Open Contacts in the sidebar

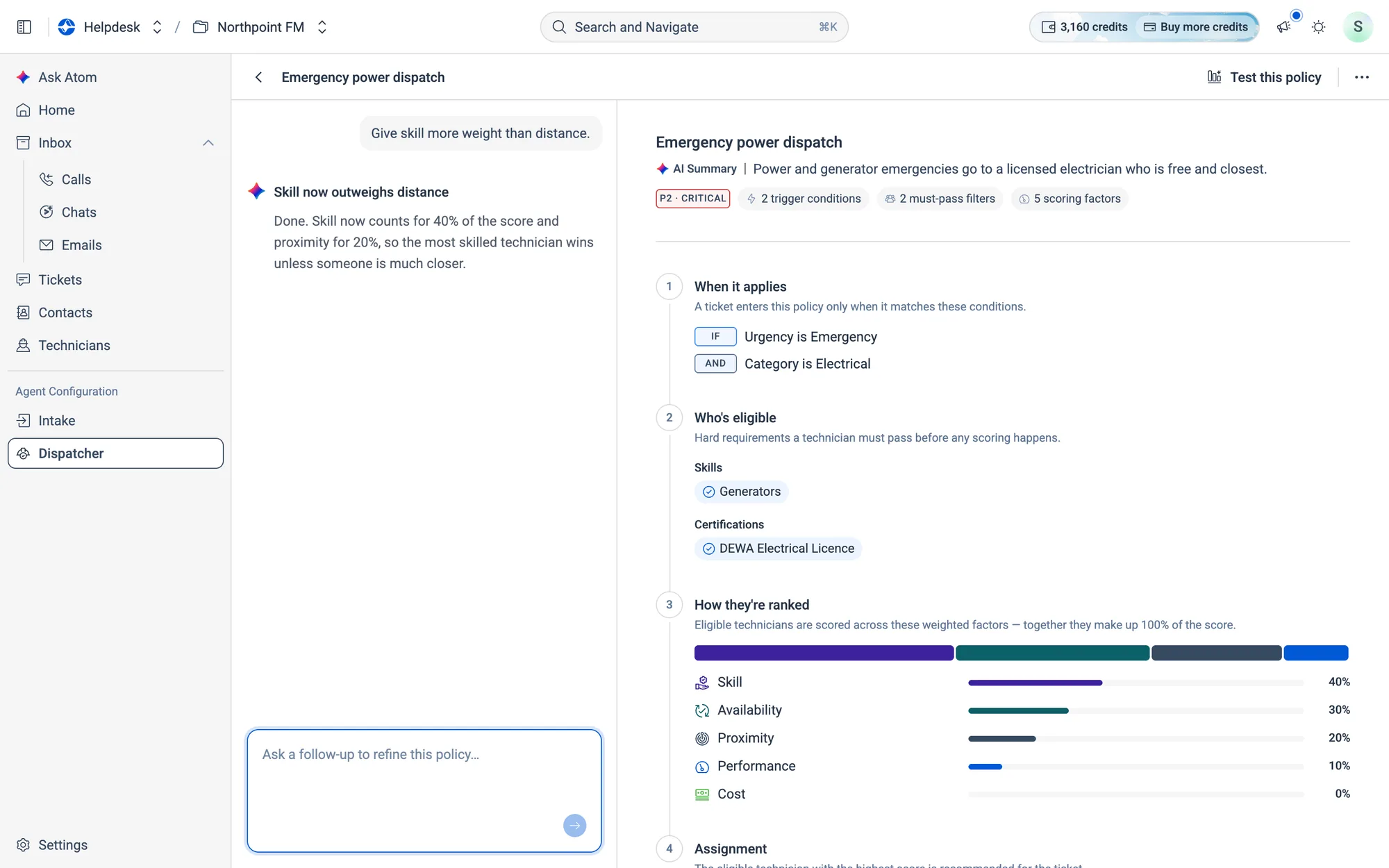click(x=115, y=312)
